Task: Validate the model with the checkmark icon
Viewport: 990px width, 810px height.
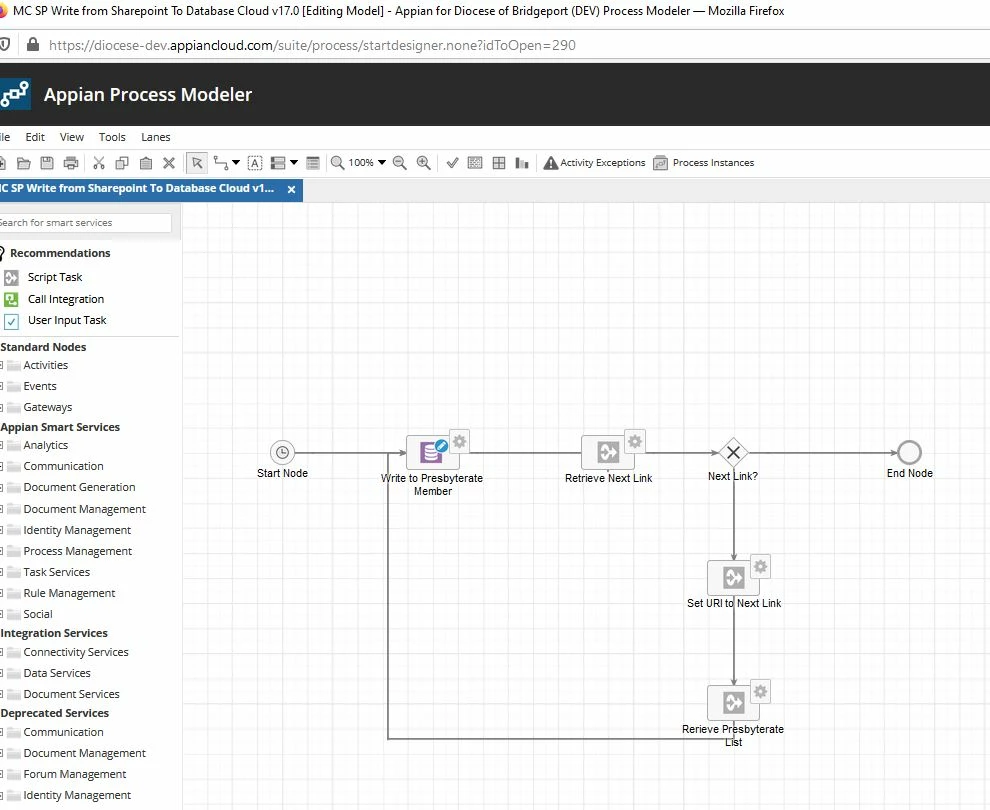Action: pos(452,163)
